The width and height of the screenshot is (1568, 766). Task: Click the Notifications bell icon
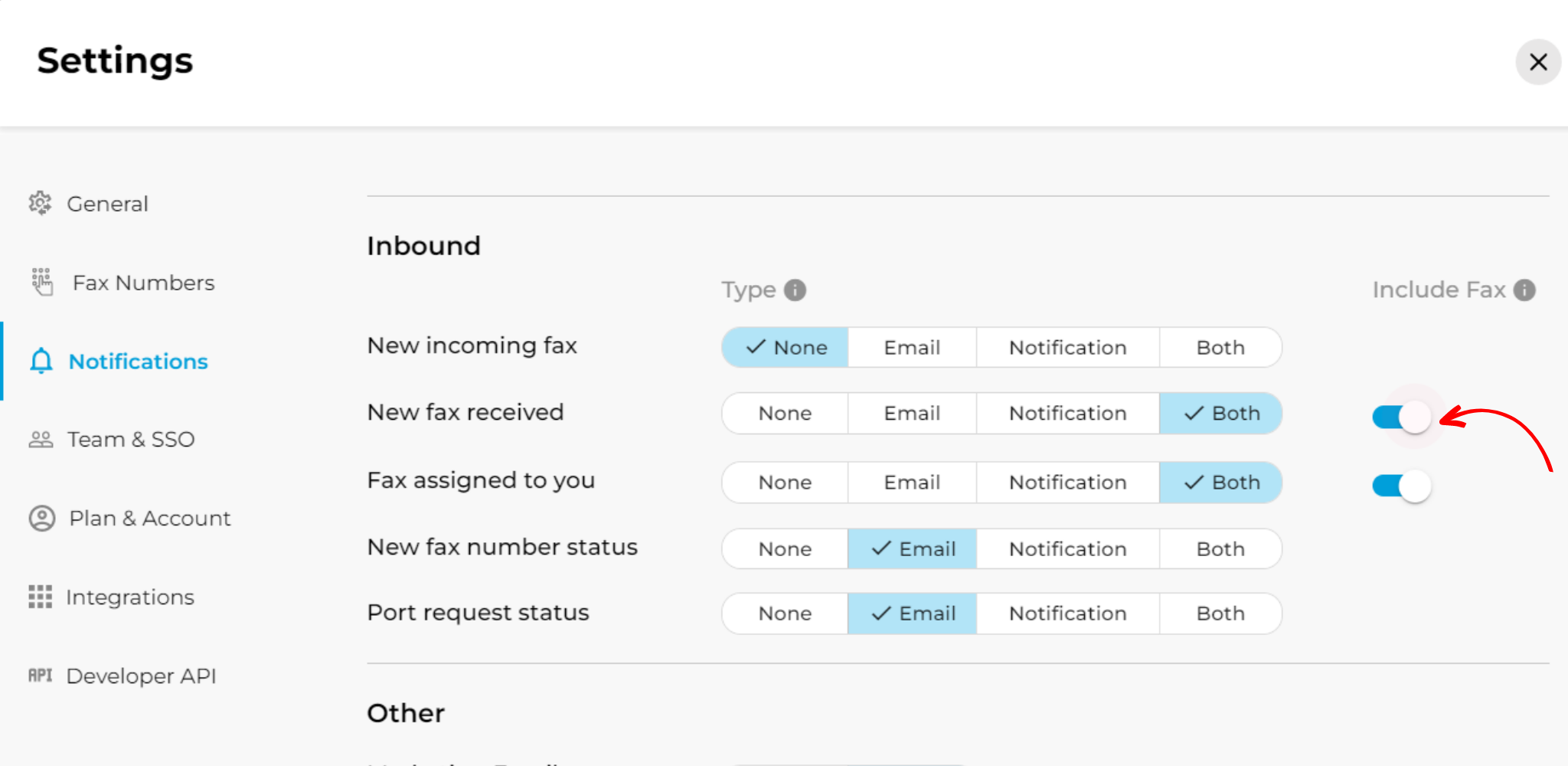(41, 361)
